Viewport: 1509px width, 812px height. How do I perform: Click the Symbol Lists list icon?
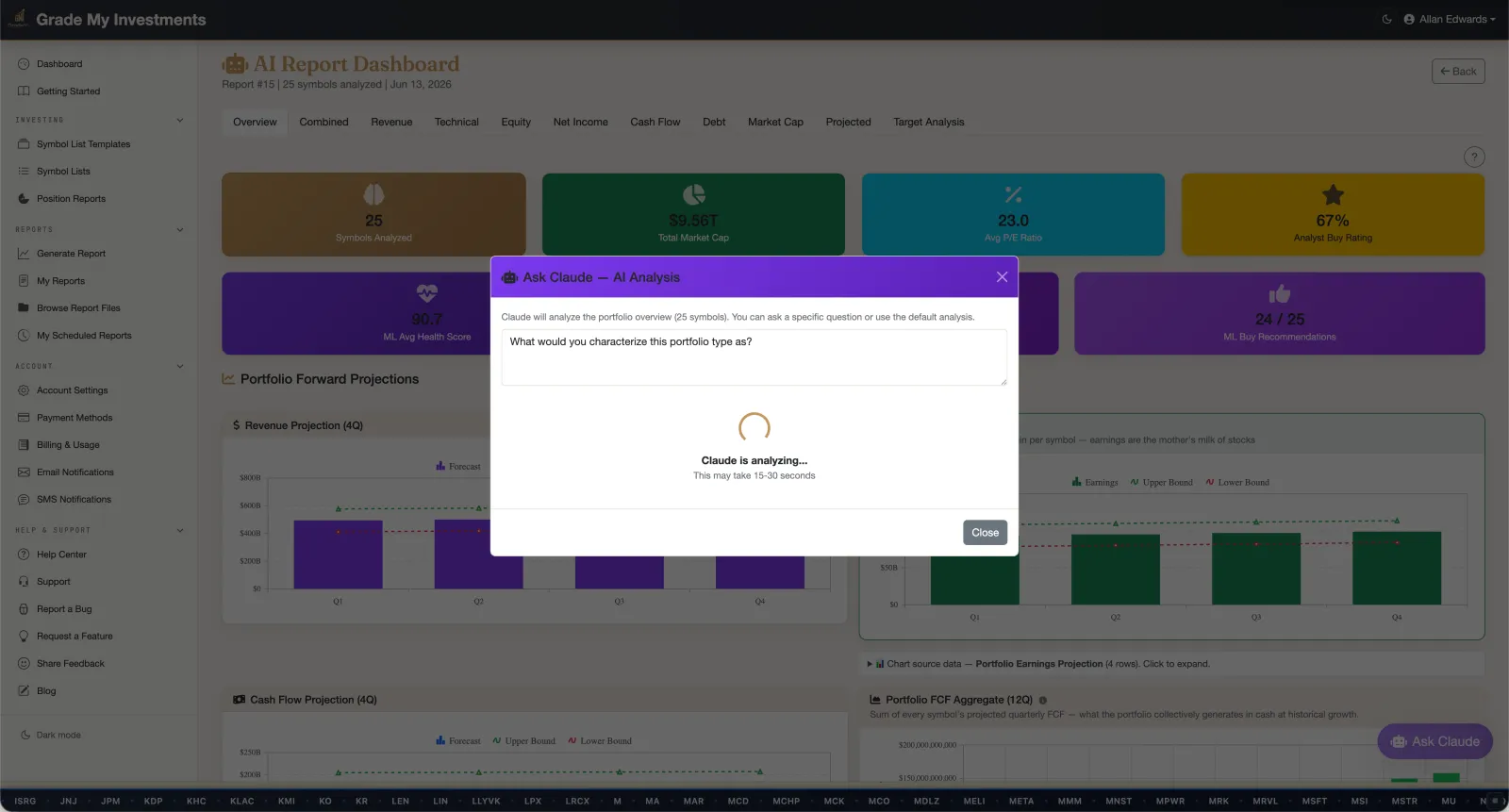point(24,172)
